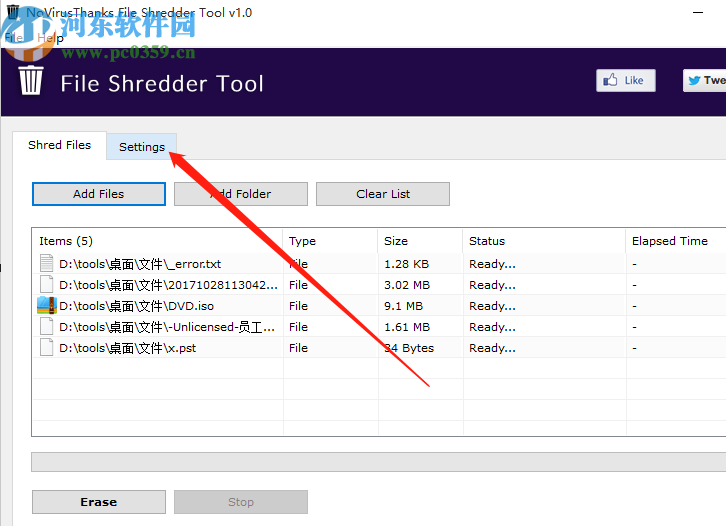Sort by Status column header
The width and height of the screenshot is (726, 526).
click(x=544, y=241)
